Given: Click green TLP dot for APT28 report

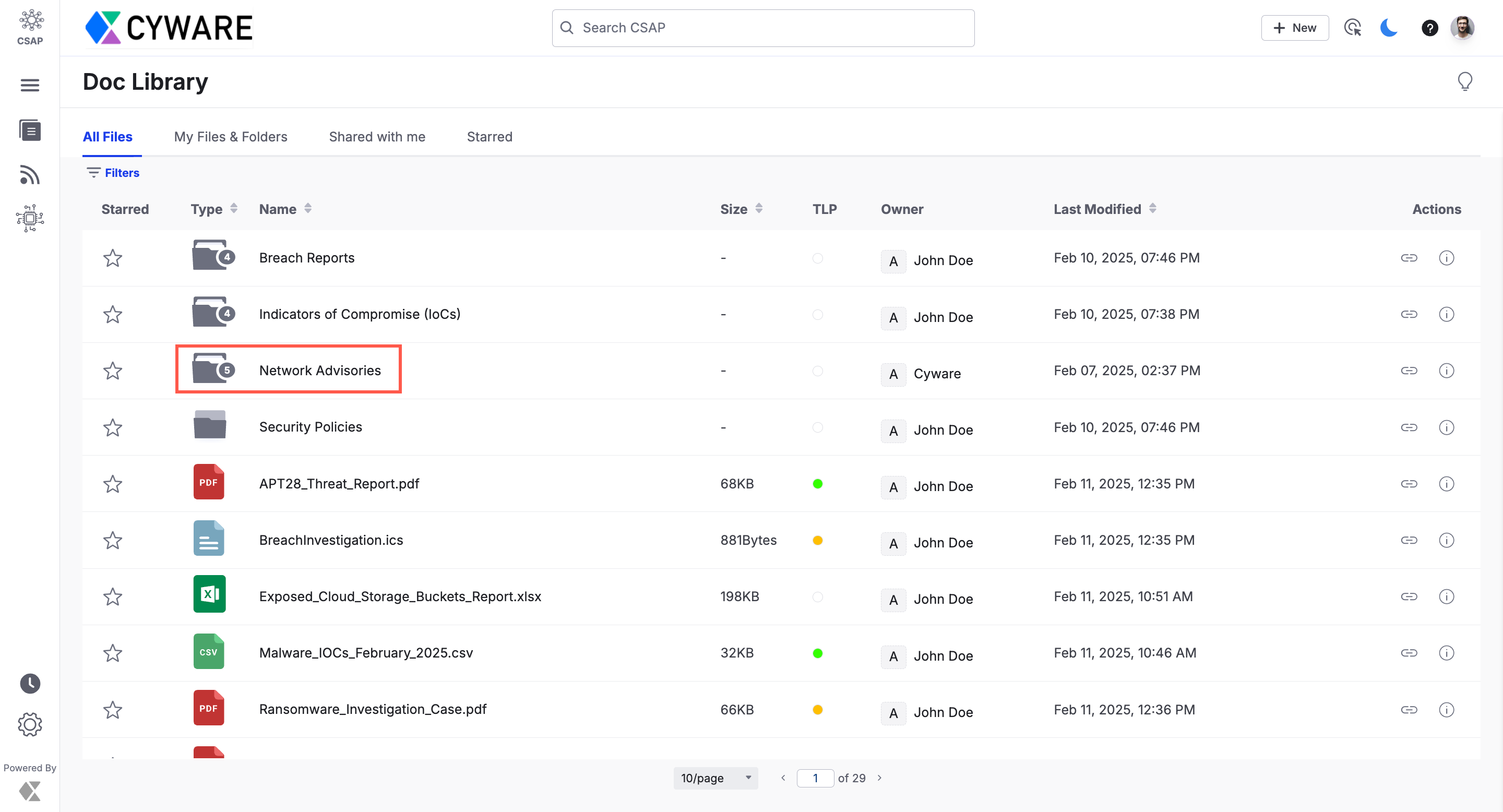Looking at the screenshot, I should pyautogui.click(x=817, y=484).
